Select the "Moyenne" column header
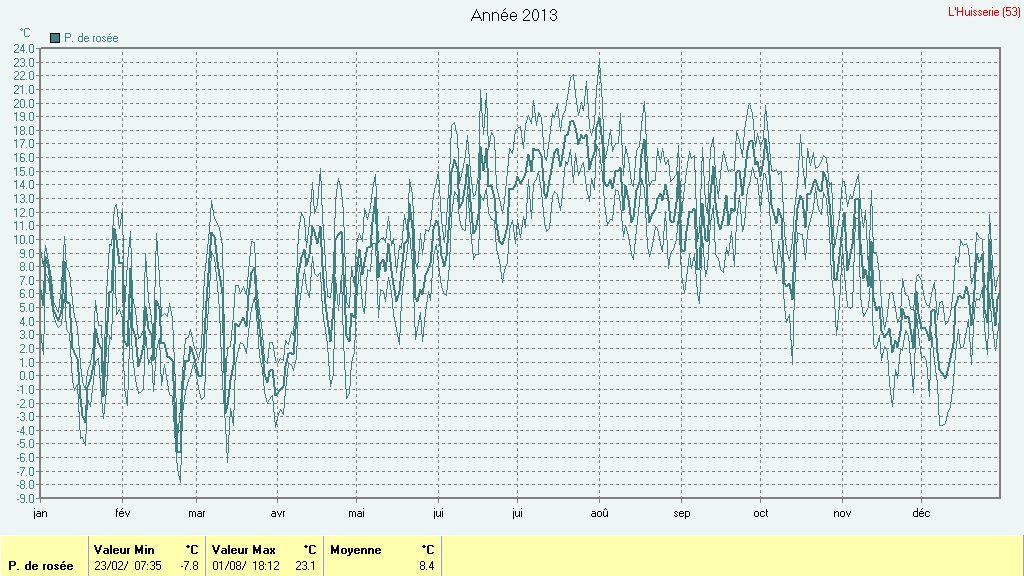1024x576 pixels. coord(355,550)
